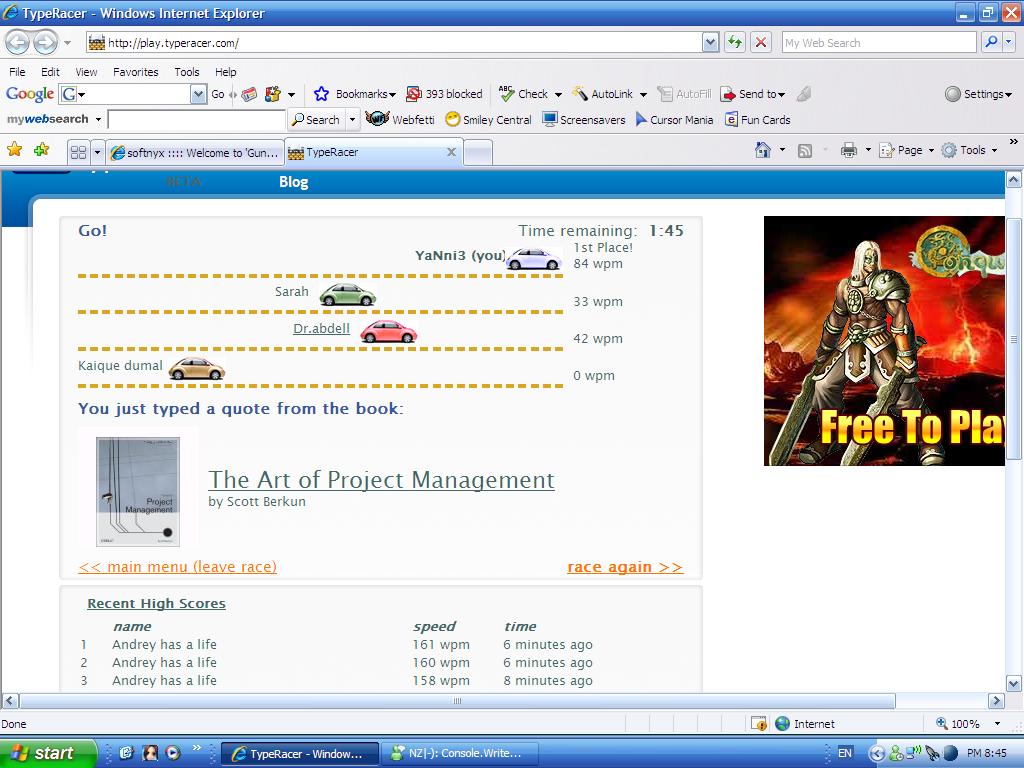This screenshot has width=1024, height=768.
Task: Expand the Send to dropdown
Action: pyautogui.click(x=781, y=95)
